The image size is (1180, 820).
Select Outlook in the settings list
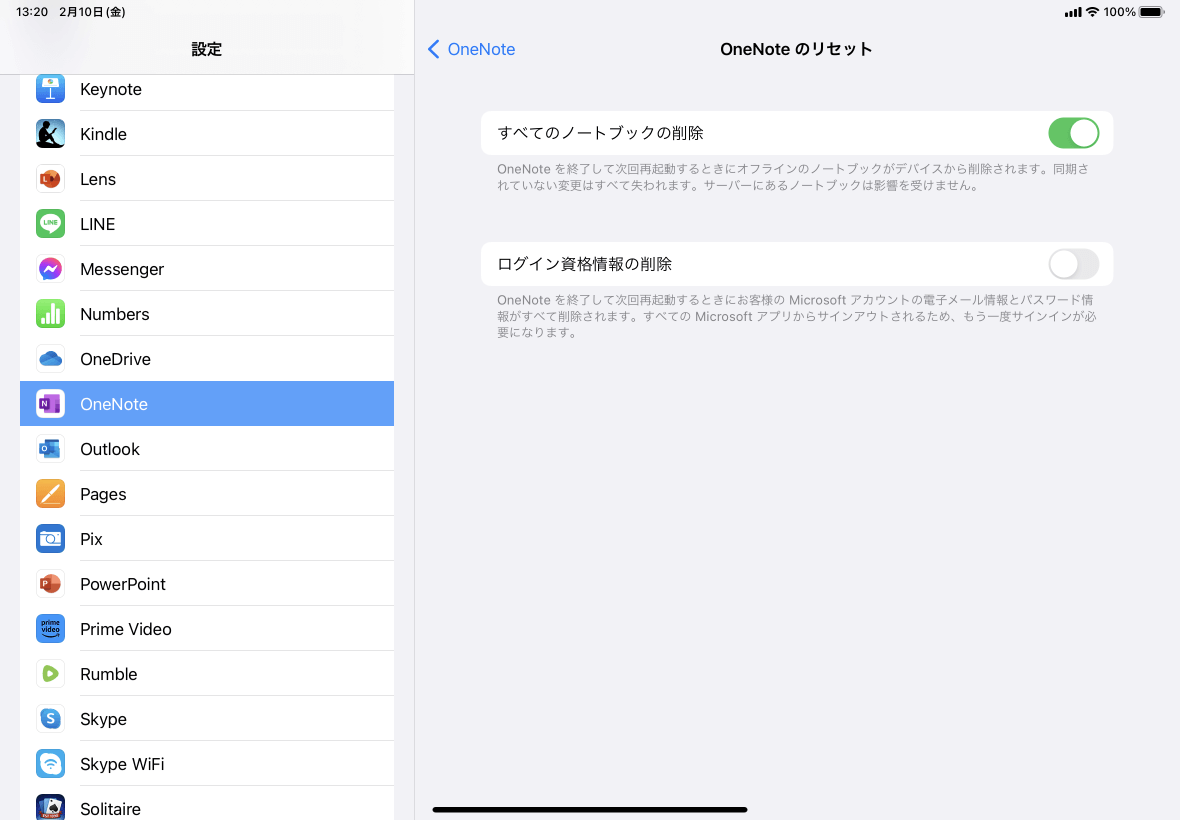click(207, 449)
